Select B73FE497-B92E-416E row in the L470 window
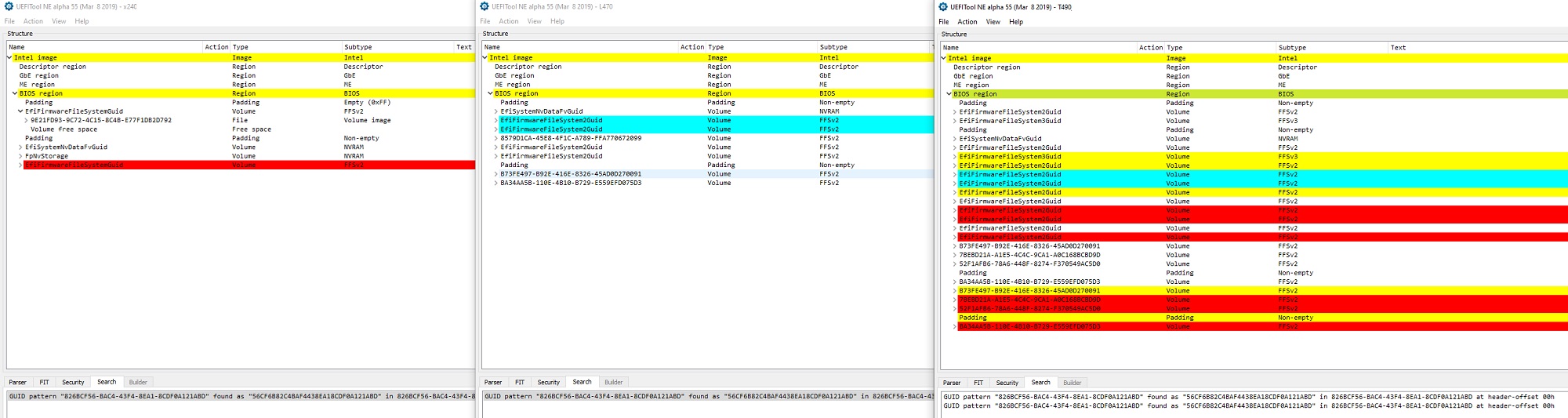 (708, 174)
